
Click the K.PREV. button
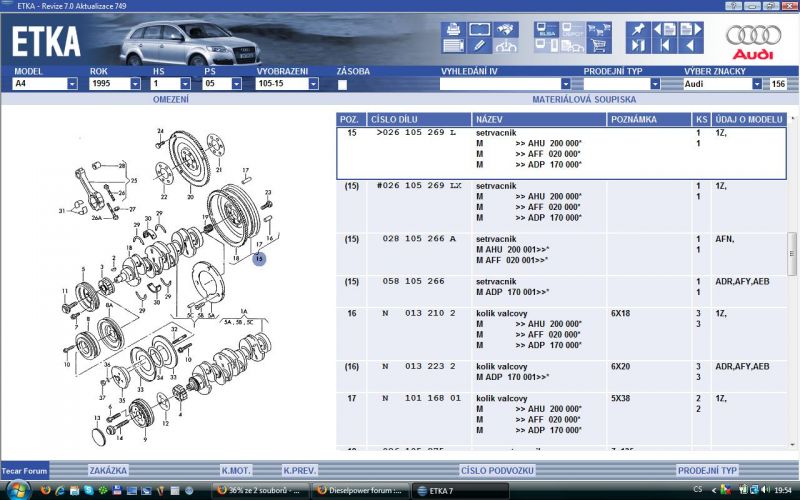[x=300, y=470]
